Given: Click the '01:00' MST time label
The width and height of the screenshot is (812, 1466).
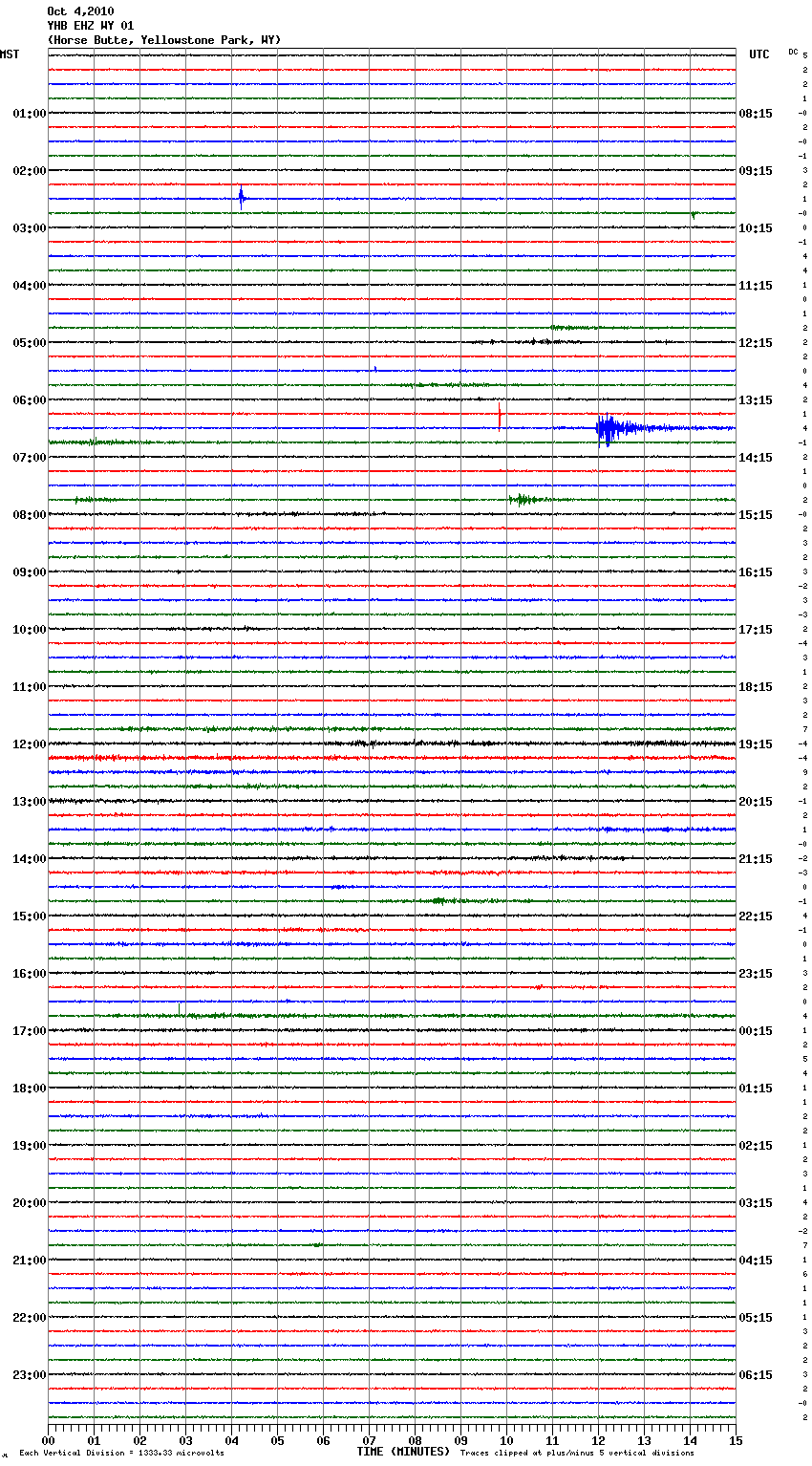Looking at the screenshot, I should point(30,114).
